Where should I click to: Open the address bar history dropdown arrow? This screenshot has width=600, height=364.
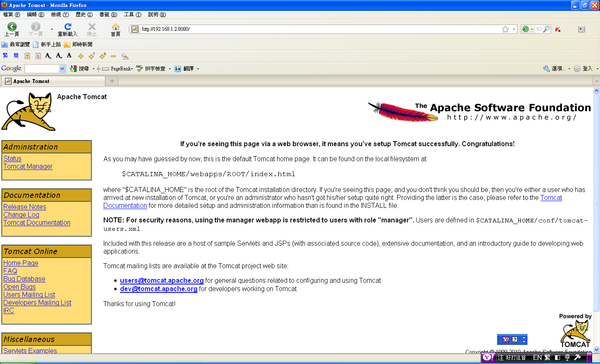click(514, 29)
